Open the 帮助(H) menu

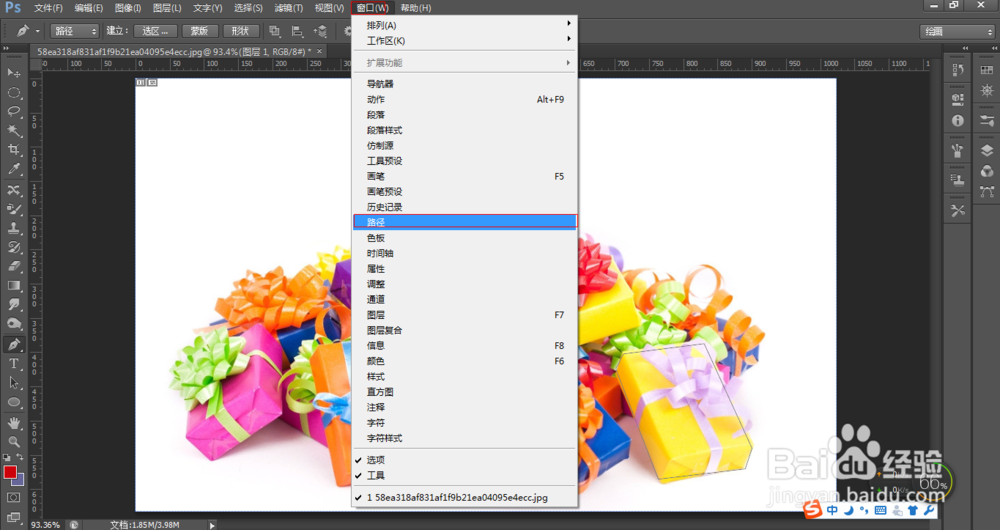416,8
